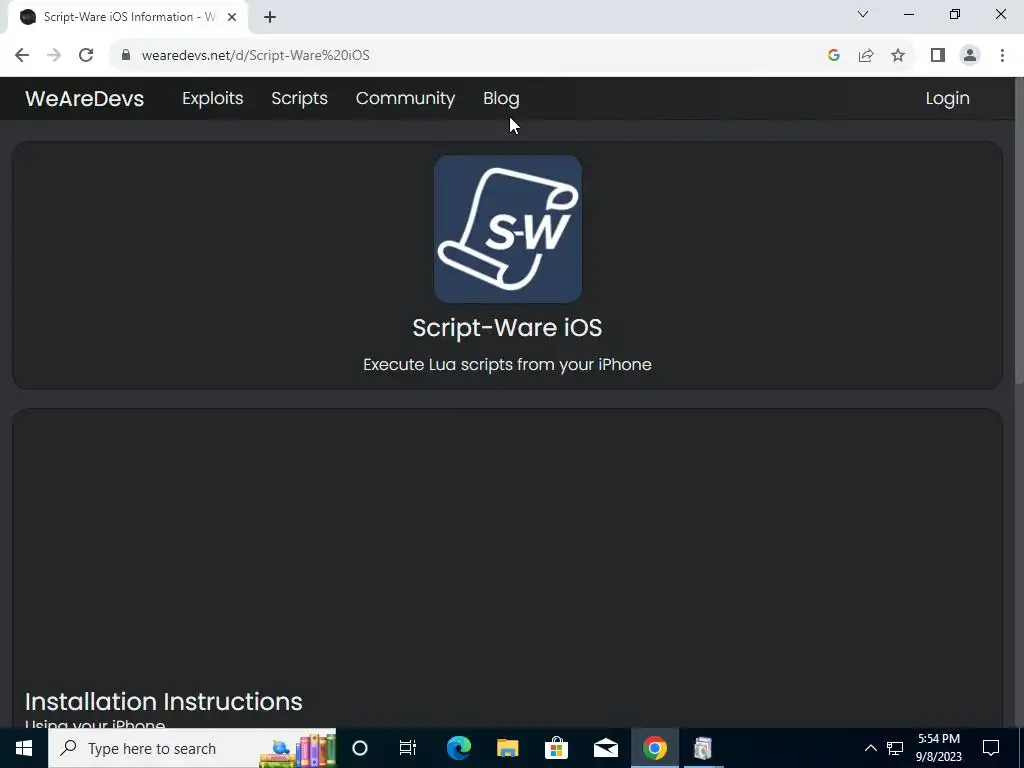Expand the tab search chevron
Screen dimensions: 1024x768
[863, 14]
